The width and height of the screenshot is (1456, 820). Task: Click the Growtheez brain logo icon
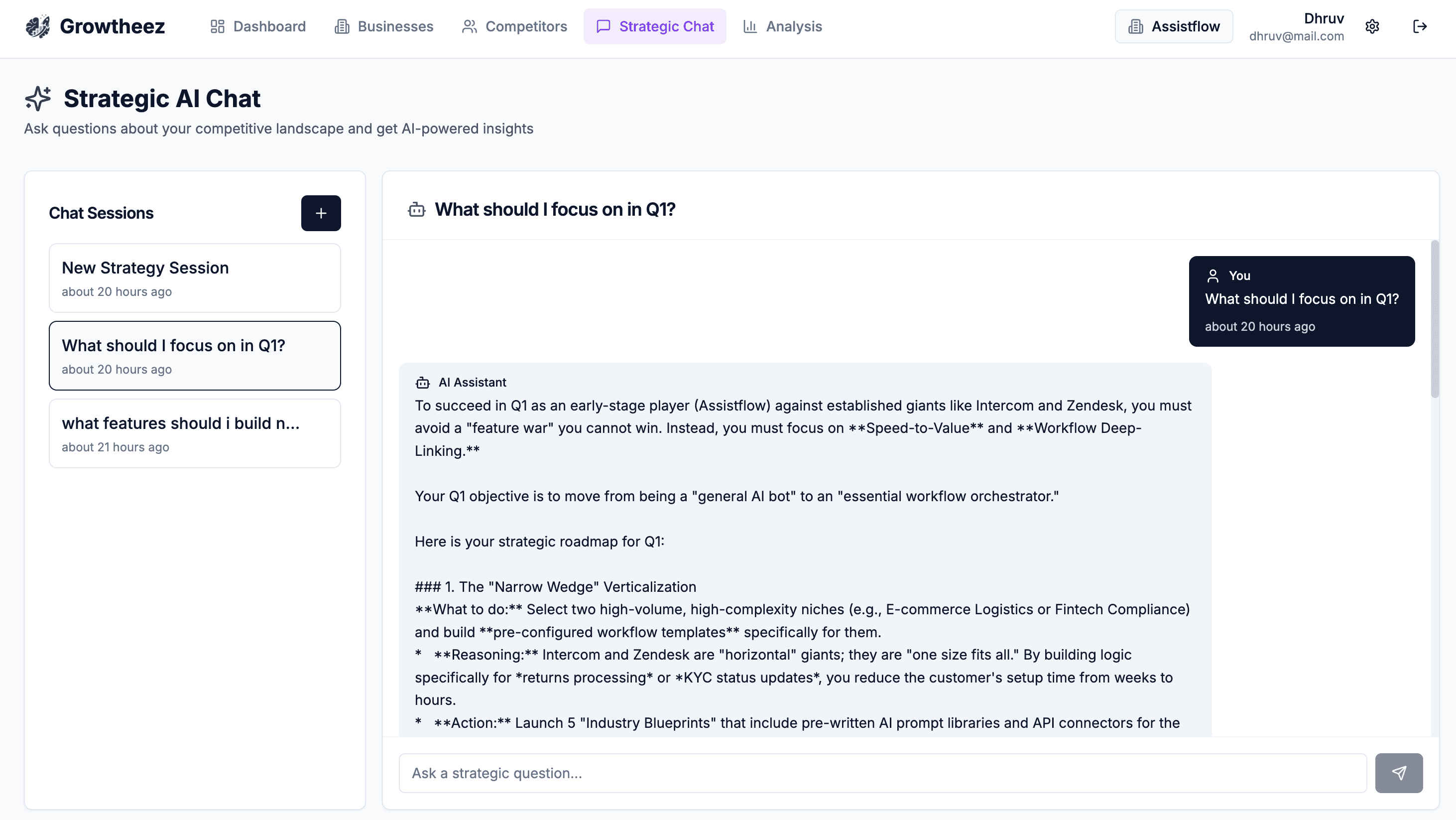38,26
